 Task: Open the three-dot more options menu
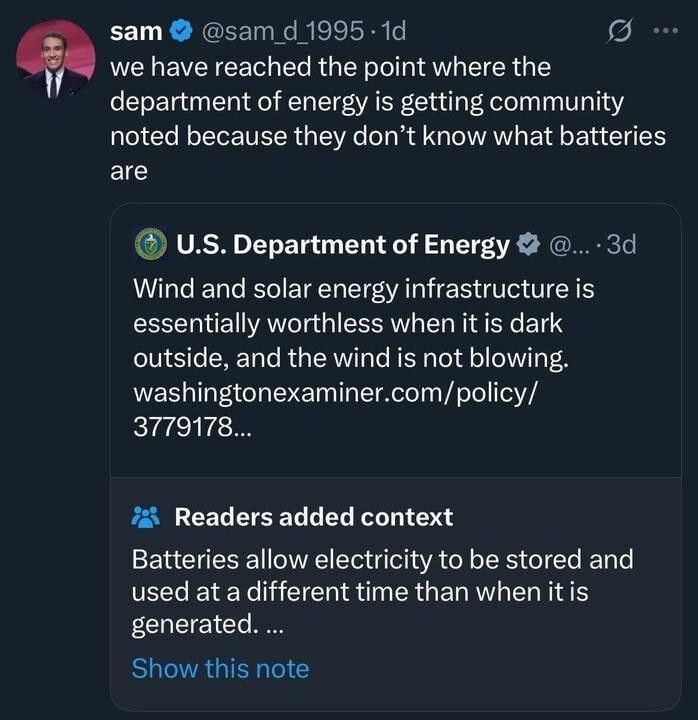665,31
